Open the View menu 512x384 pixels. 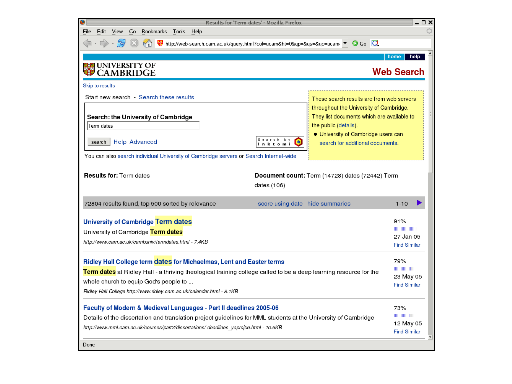coord(117,31)
